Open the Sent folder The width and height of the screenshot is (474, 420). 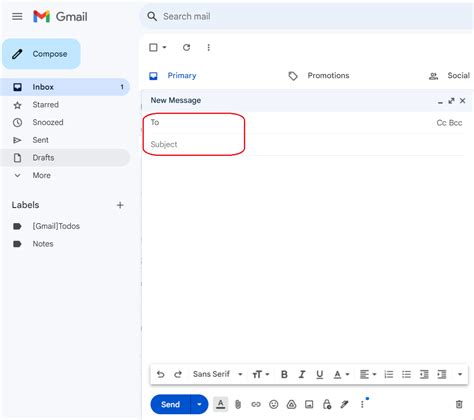tap(65, 140)
